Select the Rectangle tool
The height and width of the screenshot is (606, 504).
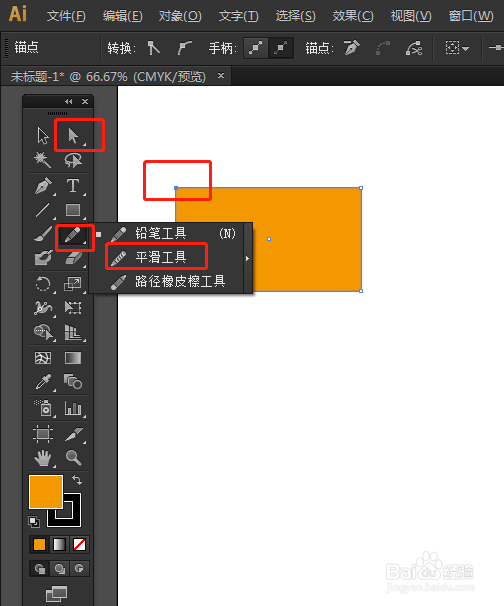click(x=73, y=210)
